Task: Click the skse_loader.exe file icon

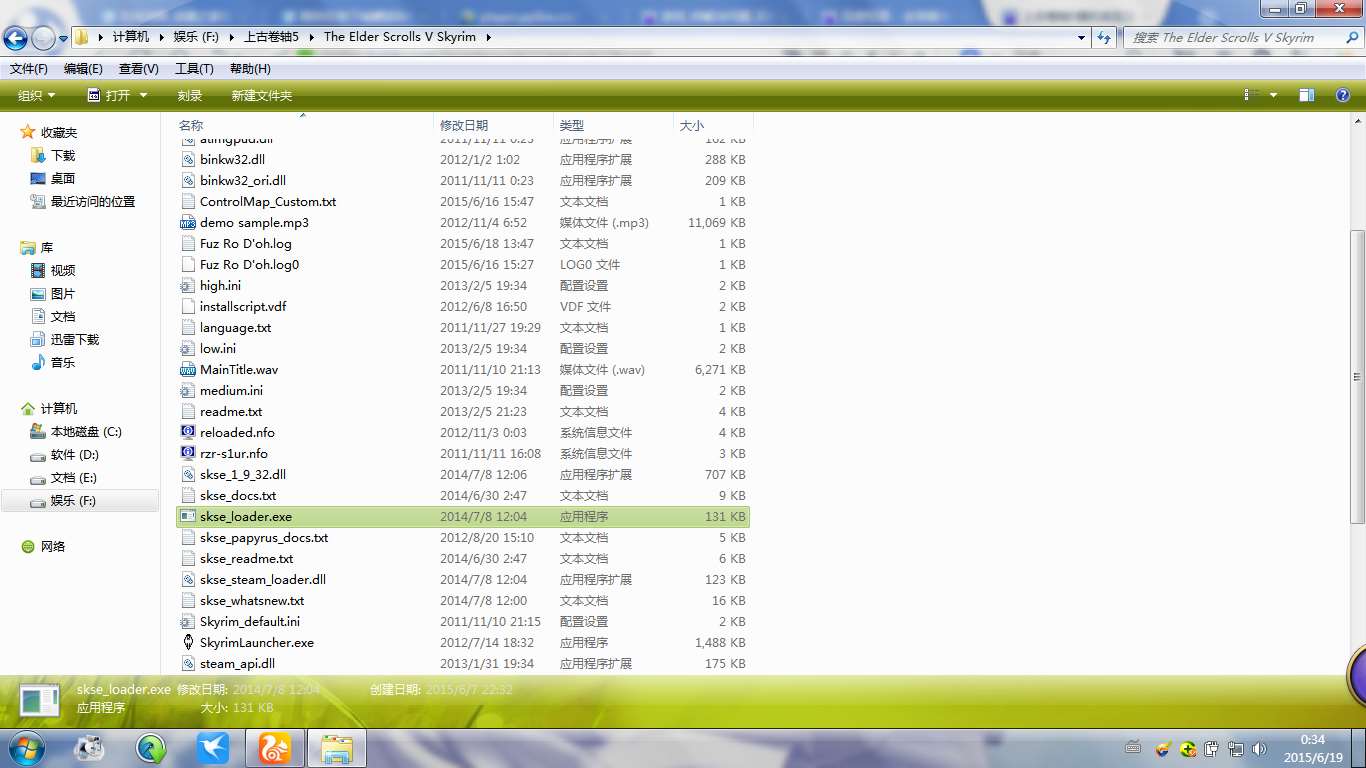Action: coord(188,517)
